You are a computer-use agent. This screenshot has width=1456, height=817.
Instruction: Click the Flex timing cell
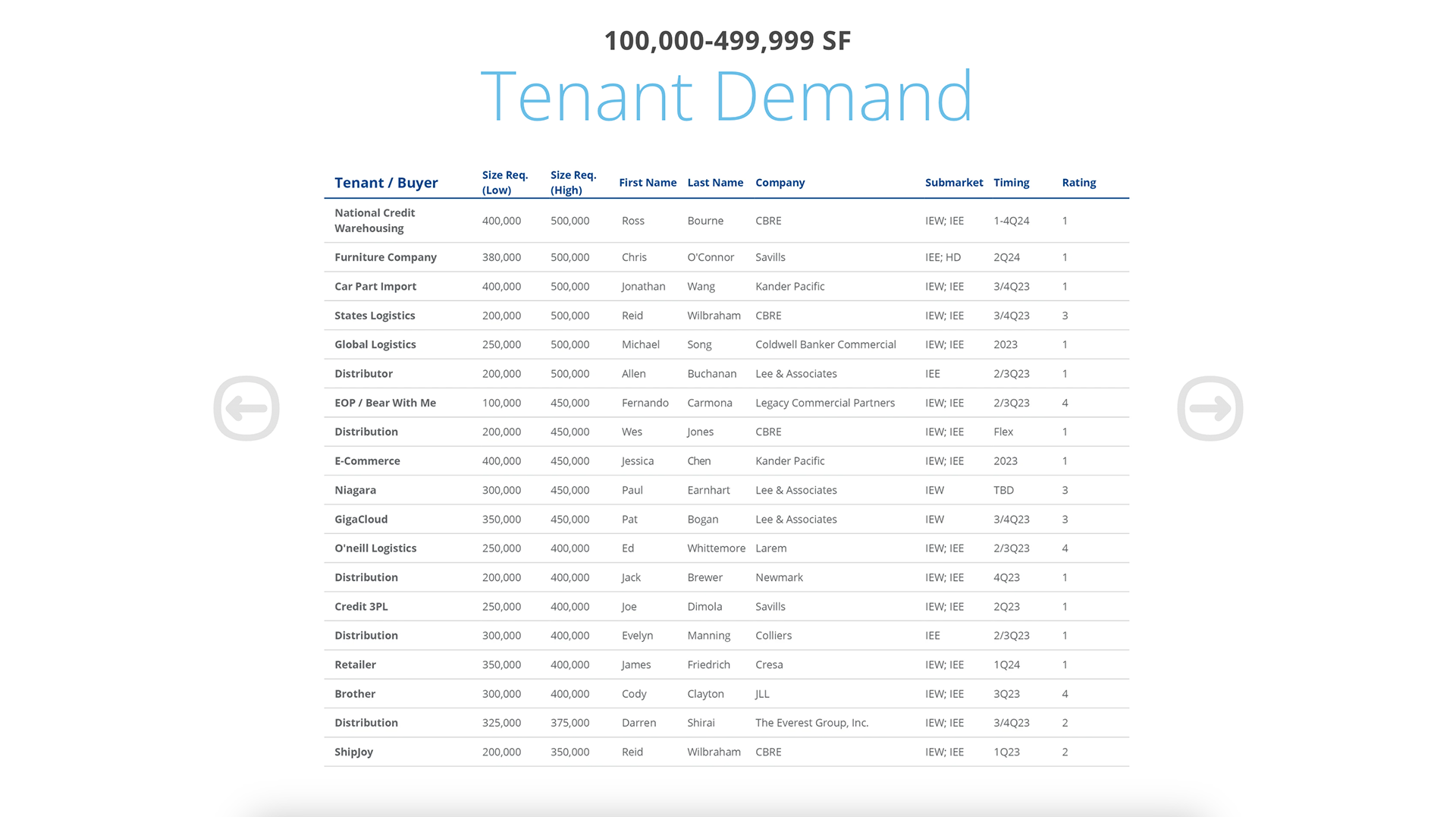(1003, 432)
